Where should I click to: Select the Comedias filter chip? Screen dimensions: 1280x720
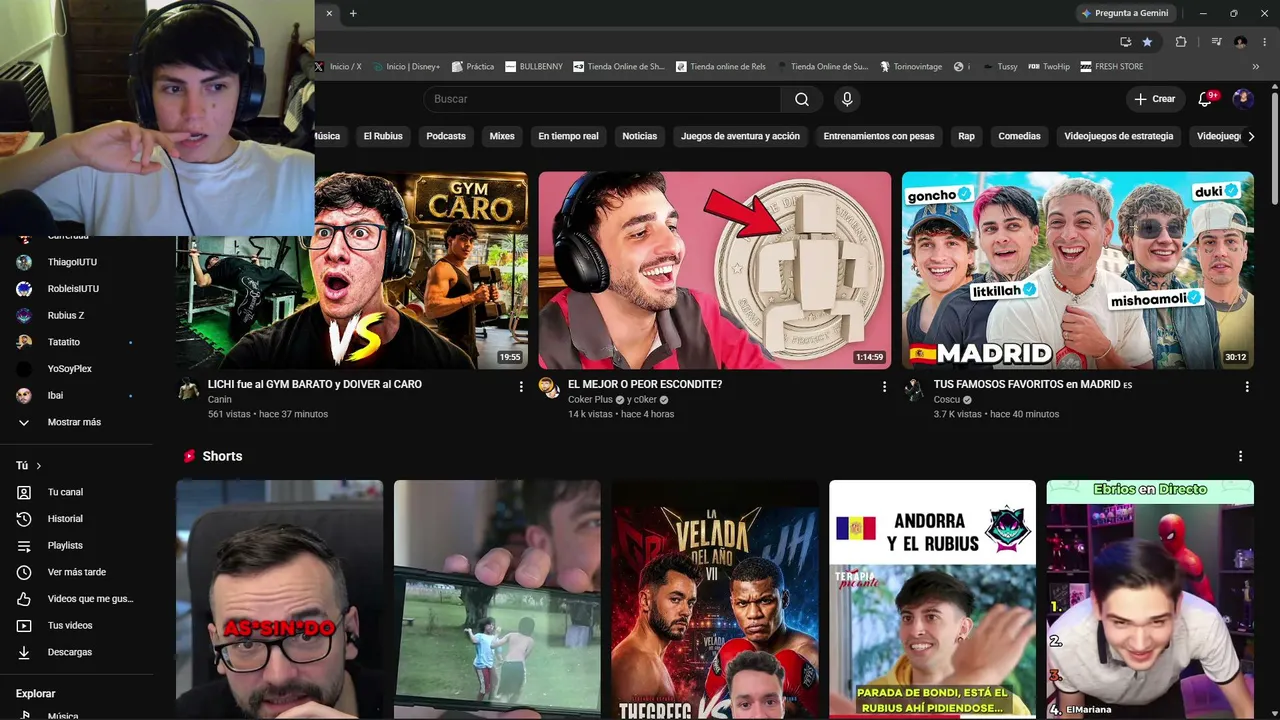tap(1019, 136)
